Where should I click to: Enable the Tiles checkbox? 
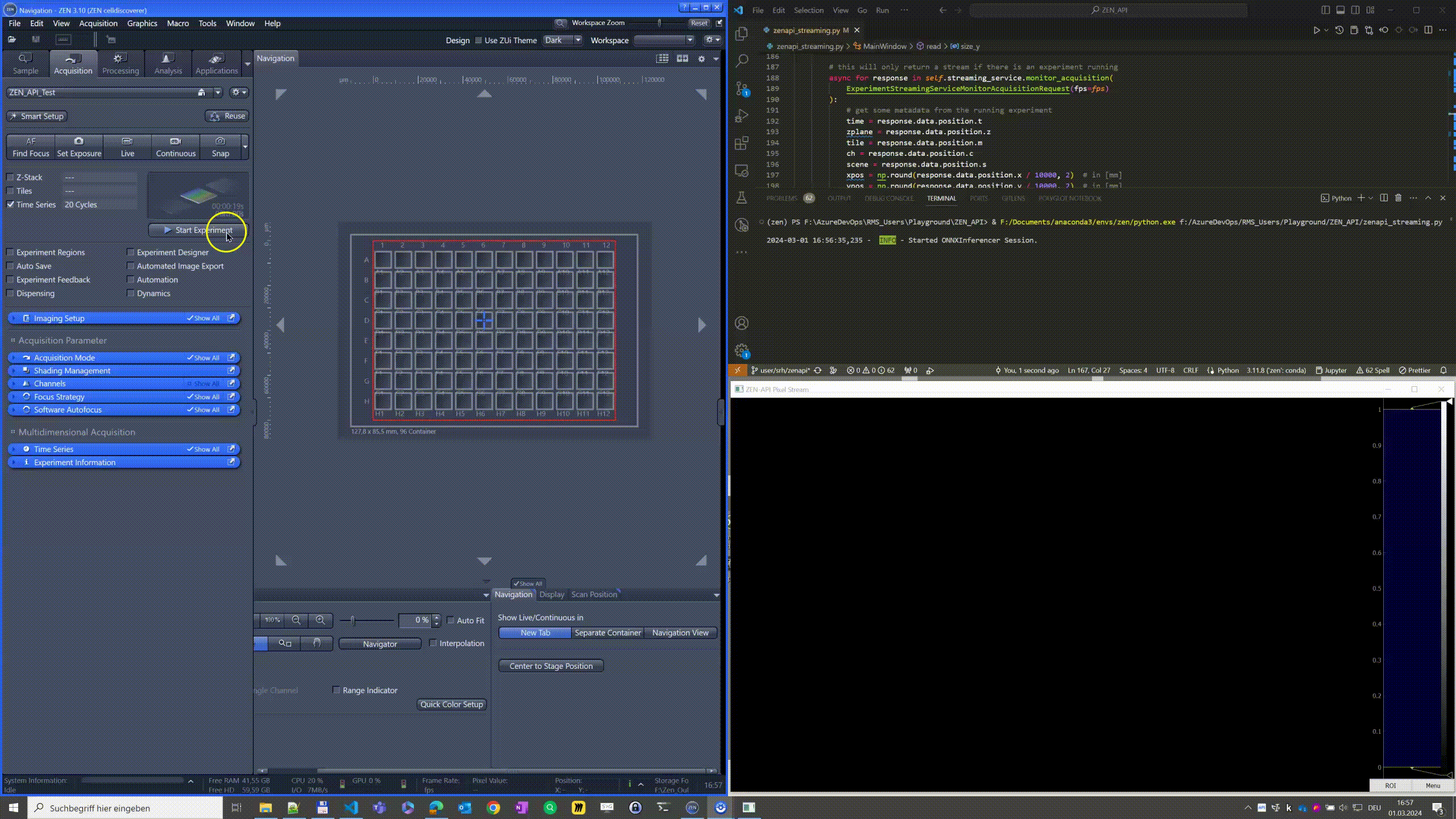point(10,191)
